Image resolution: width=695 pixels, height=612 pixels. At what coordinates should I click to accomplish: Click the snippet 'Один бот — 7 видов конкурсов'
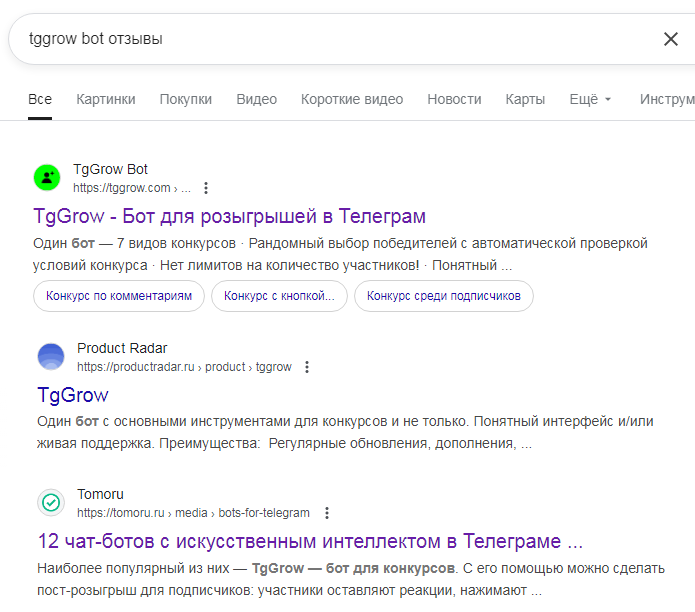[134, 243]
